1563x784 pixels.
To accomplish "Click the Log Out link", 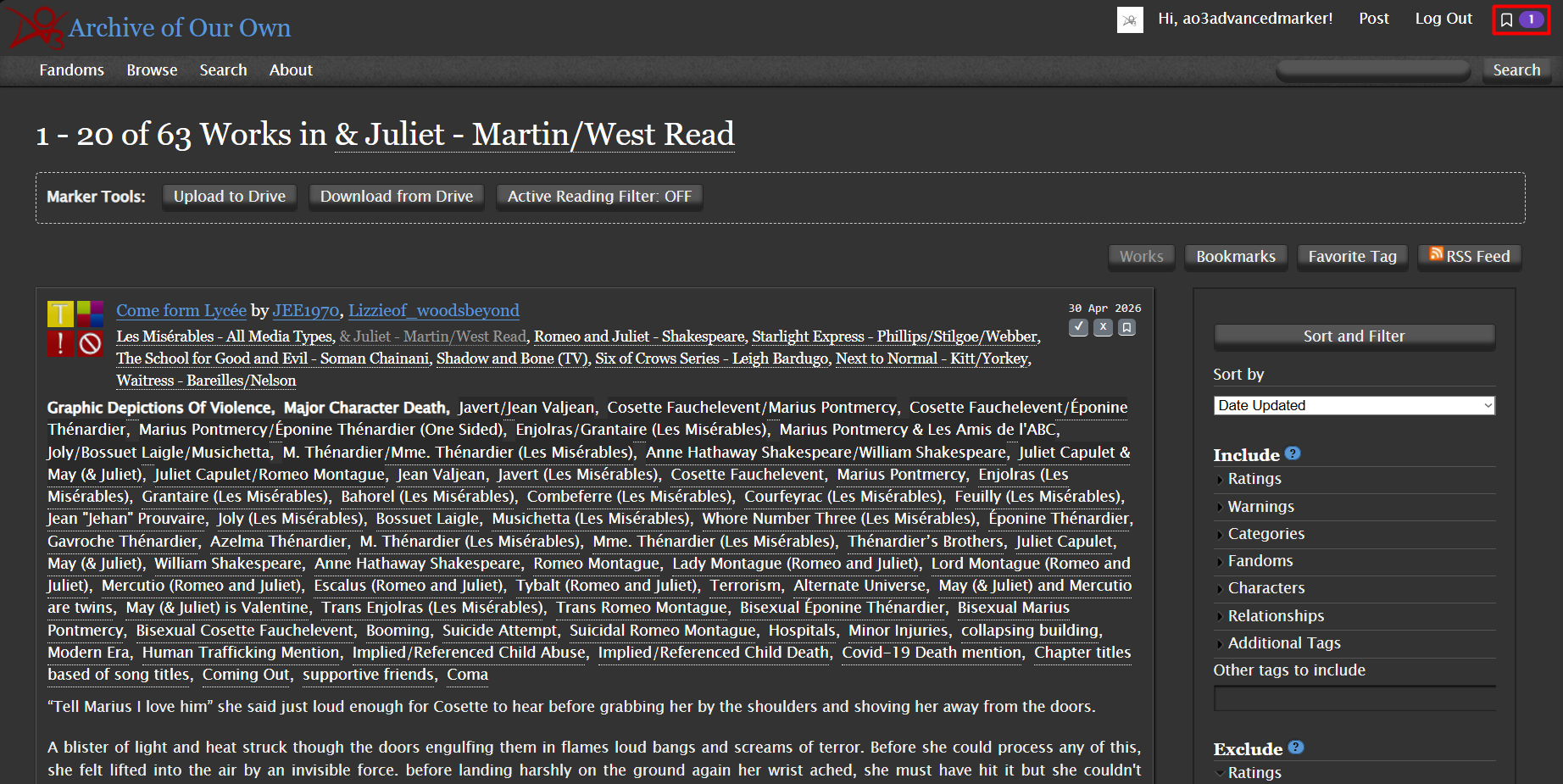I will (x=1443, y=19).
